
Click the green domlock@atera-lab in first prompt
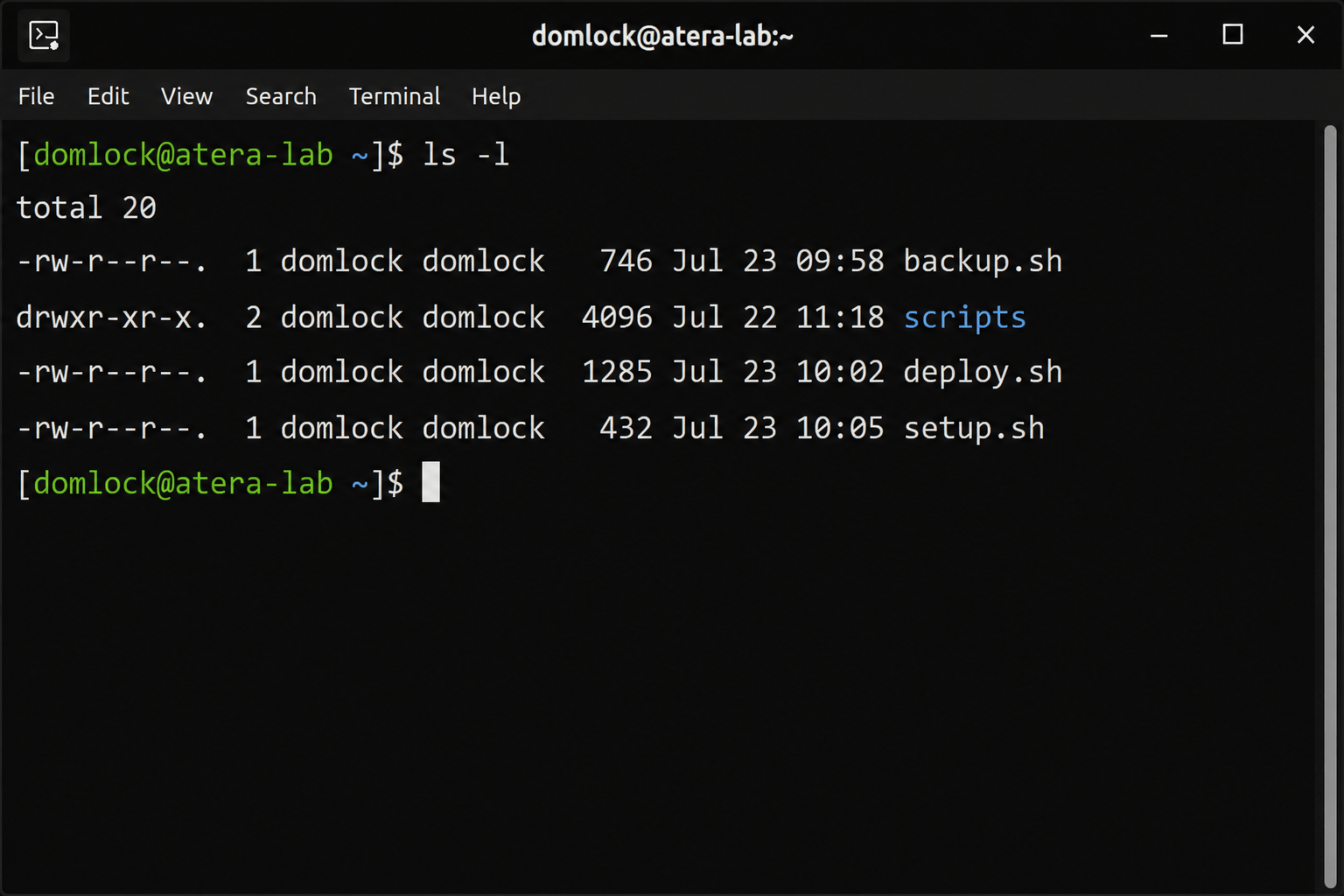coord(183,156)
